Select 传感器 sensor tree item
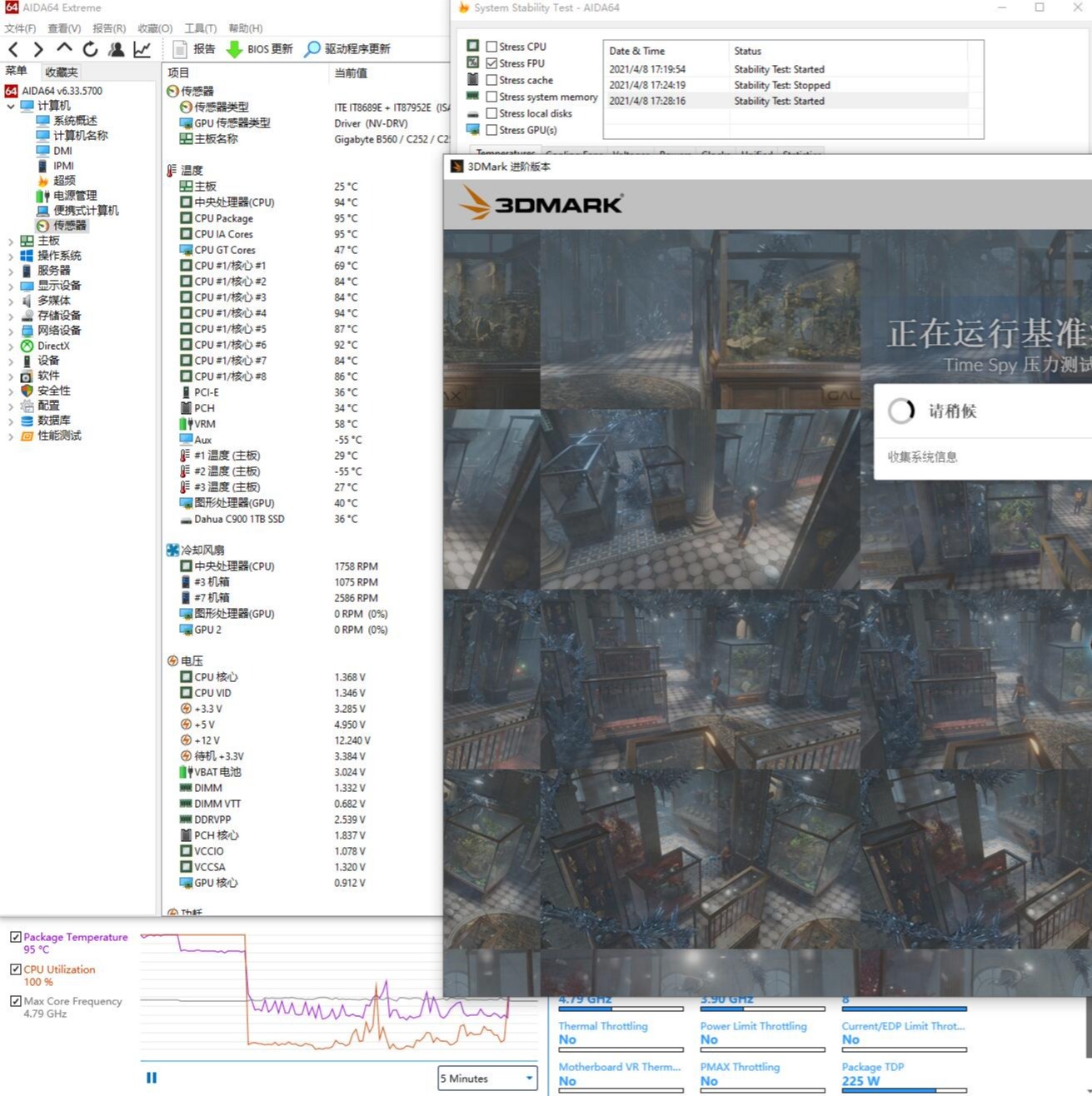This screenshot has width=1092, height=1096. point(70,226)
